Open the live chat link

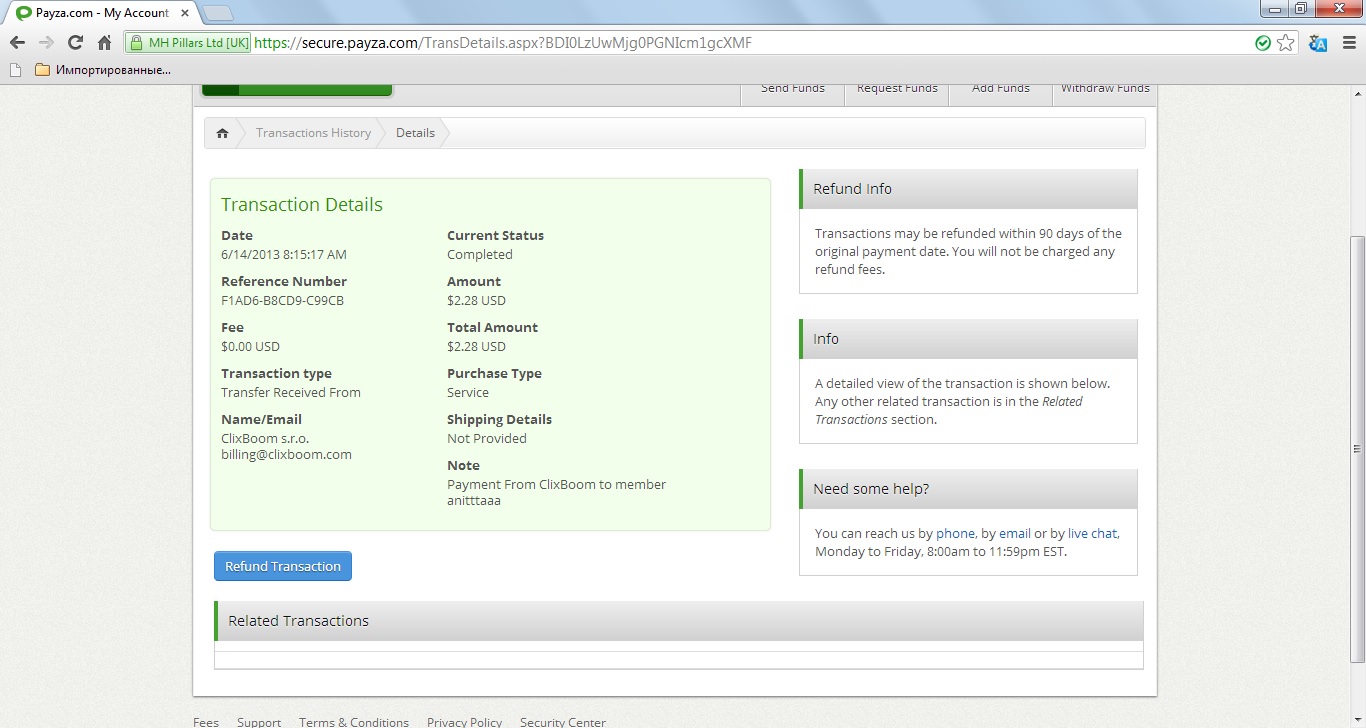pyautogui.click(x=1092, y=534)
